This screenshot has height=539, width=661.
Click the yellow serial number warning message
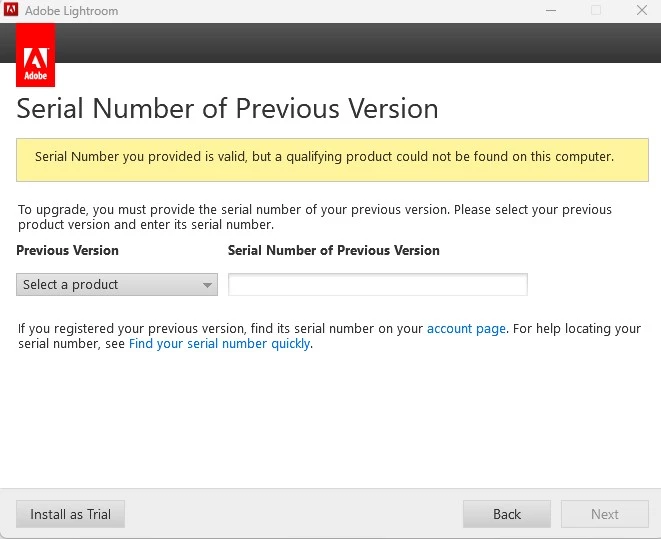pyautogui.click(x=332, y=160)
